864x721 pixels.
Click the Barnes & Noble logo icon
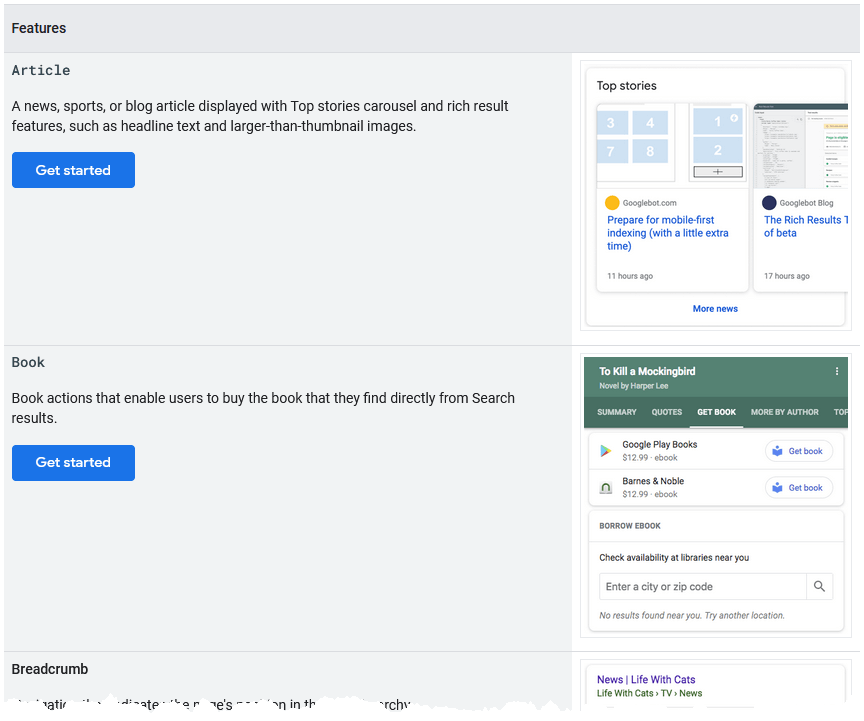[x=606, y=488]
